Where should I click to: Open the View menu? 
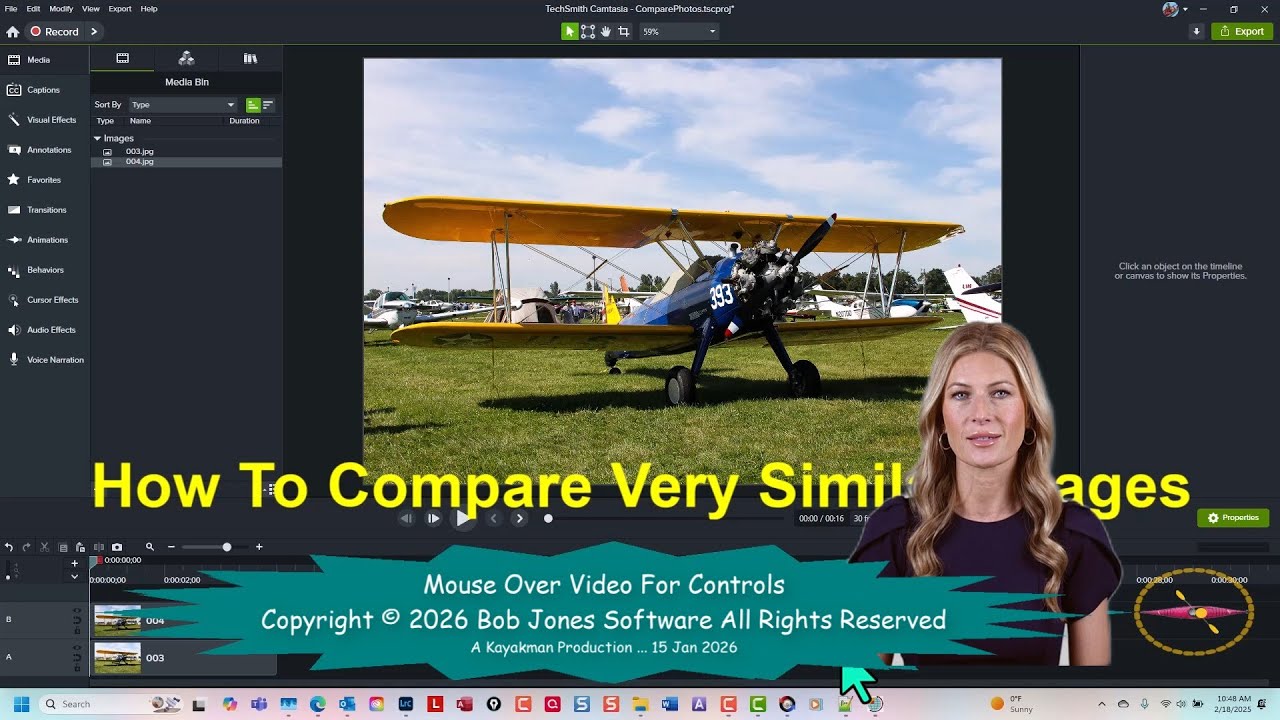click(91, 8)
